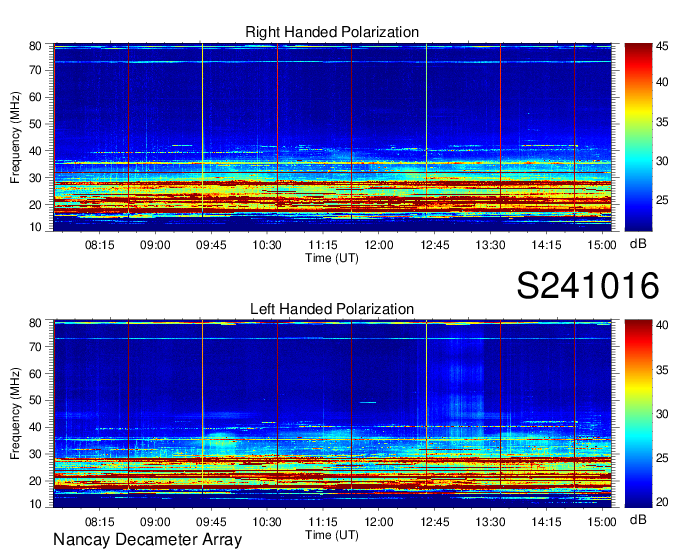
Task: Click 40 dB value on Right Handed colorbar
Action: tap(662, 82)
